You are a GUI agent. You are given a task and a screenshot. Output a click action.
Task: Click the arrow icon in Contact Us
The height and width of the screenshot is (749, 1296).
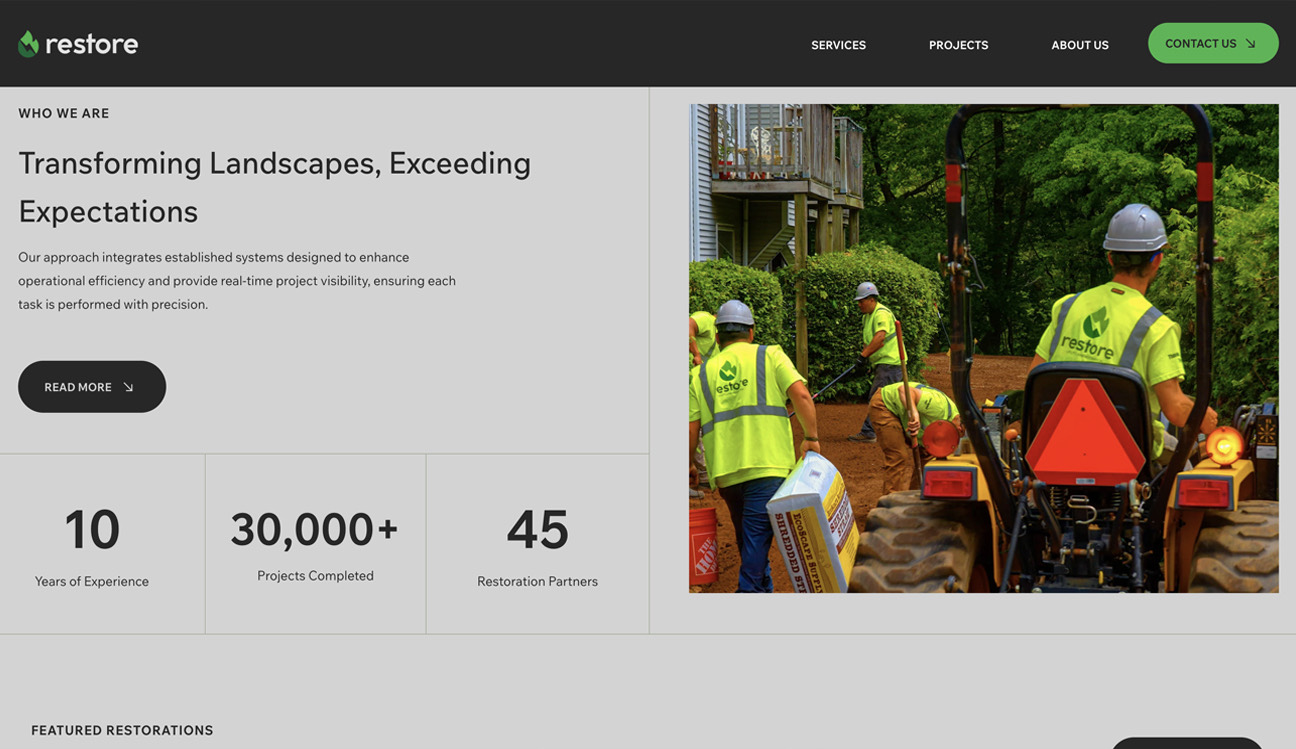click(1250, 44)
